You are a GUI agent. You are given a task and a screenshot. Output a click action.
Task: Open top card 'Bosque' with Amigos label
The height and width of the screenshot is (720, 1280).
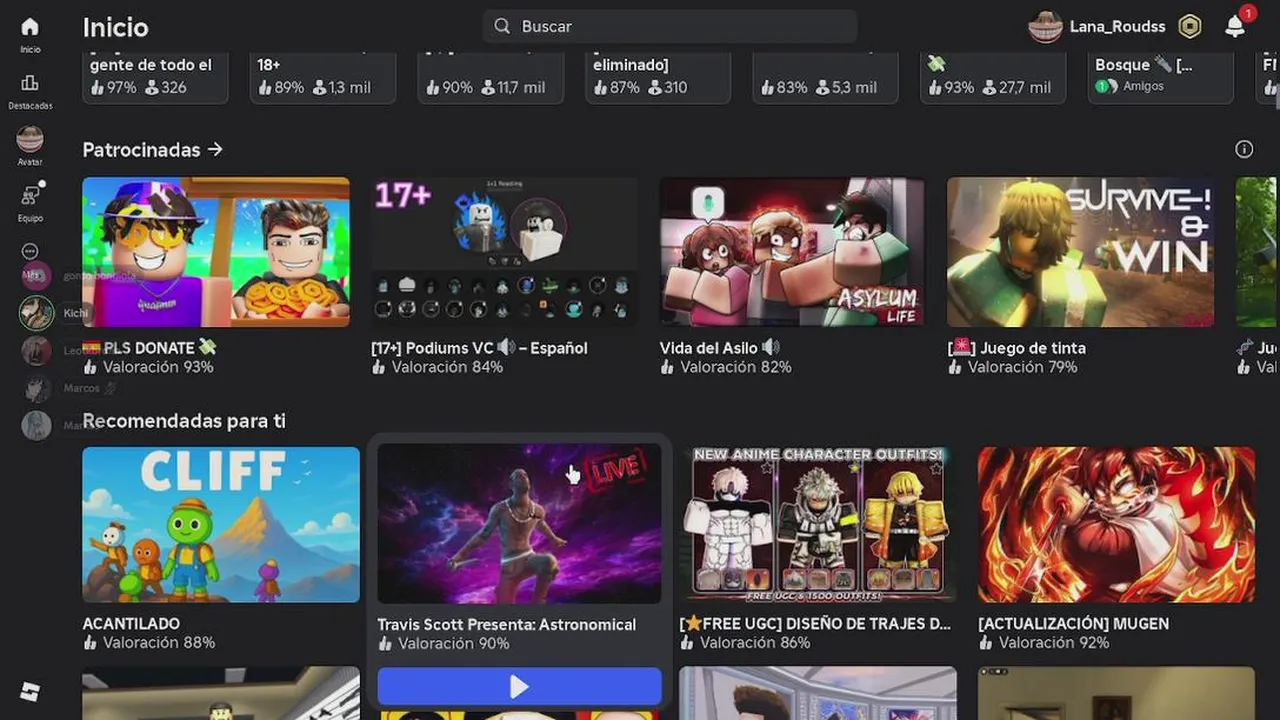(1160, 77)
